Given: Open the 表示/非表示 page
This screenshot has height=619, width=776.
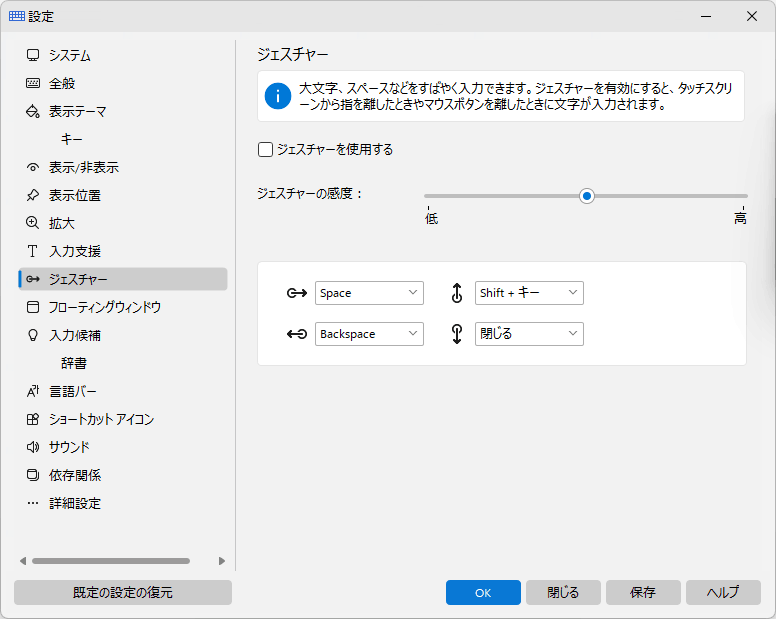Looking at the screenshot, I should 123,167.
